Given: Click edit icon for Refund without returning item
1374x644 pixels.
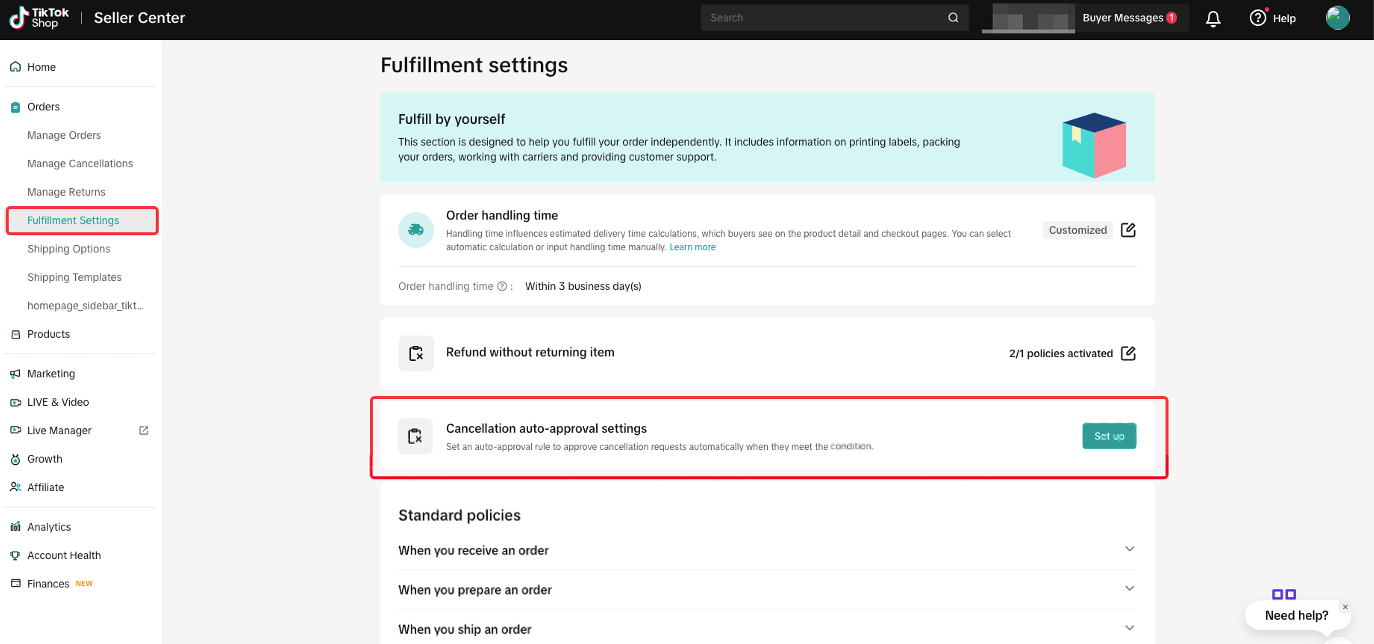Looking at the screenshot, I should (x=1128, y=353).
